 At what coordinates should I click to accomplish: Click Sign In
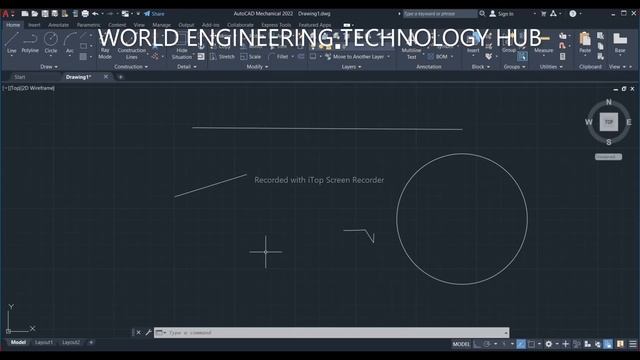502,13
